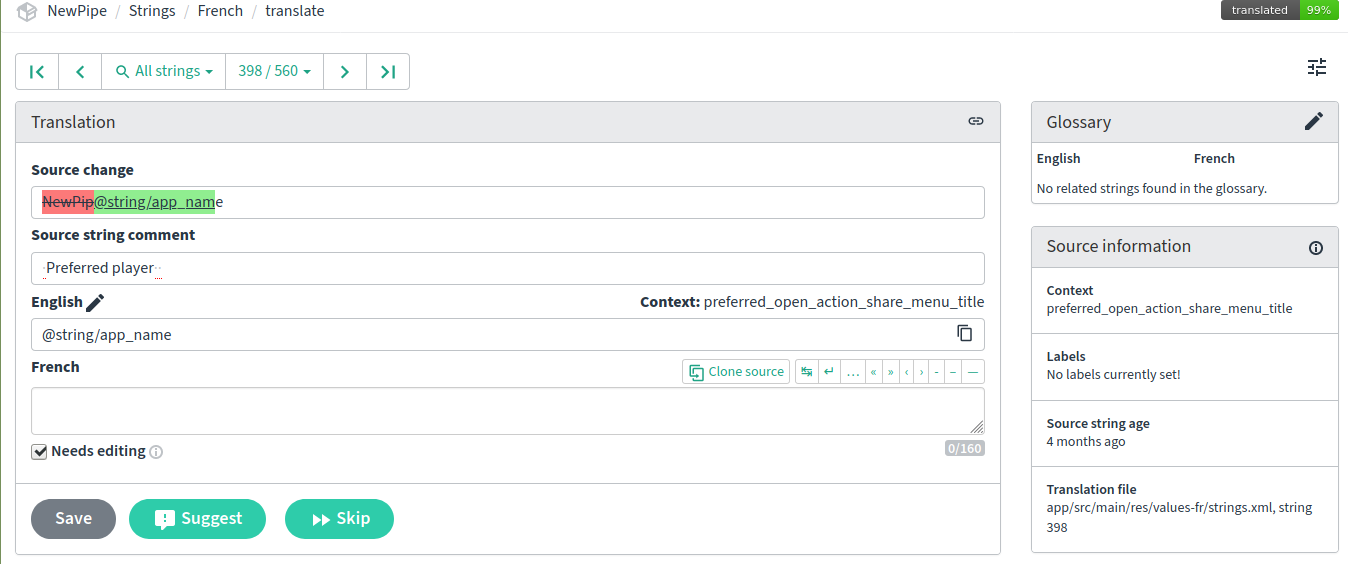Open the Strings component breadcrumb

click(x=152, y=11)
